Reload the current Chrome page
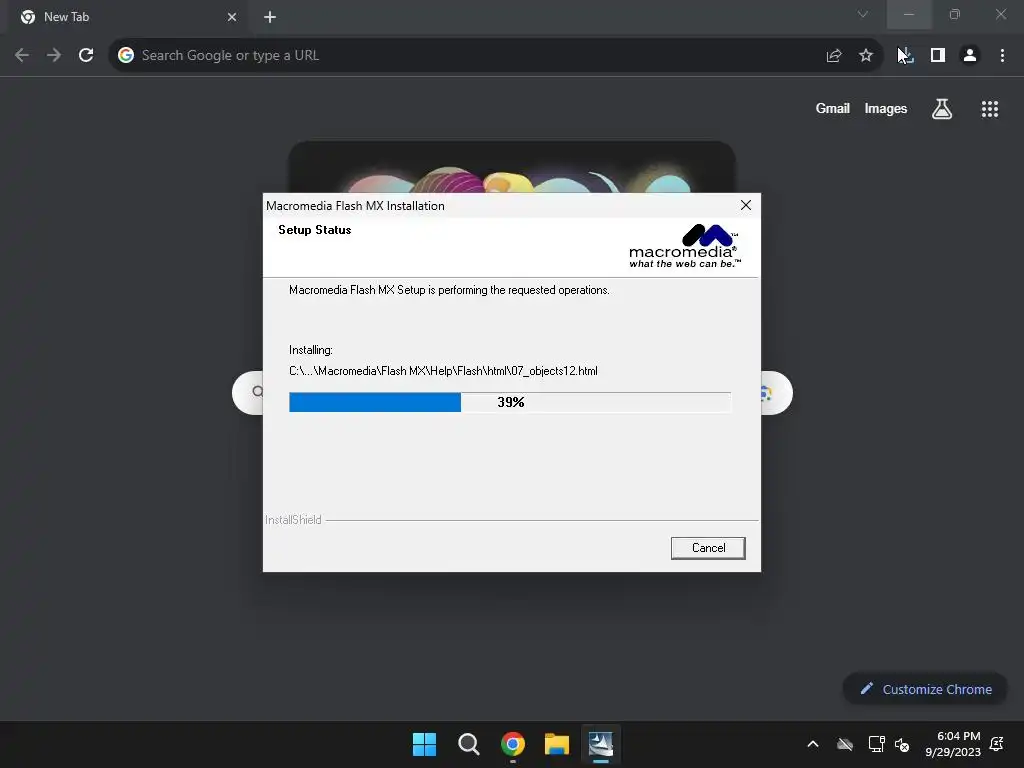 (x=86, y=56)
